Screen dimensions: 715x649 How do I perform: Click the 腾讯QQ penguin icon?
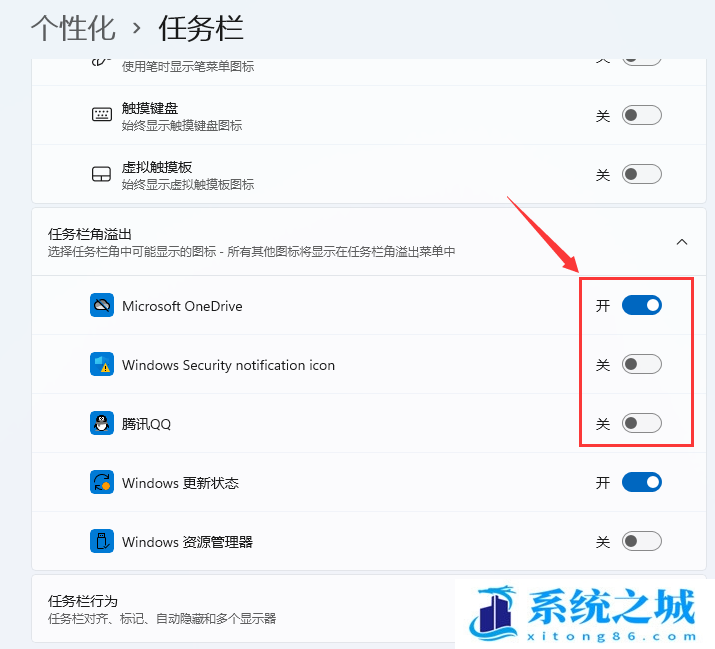pos(102,423)
